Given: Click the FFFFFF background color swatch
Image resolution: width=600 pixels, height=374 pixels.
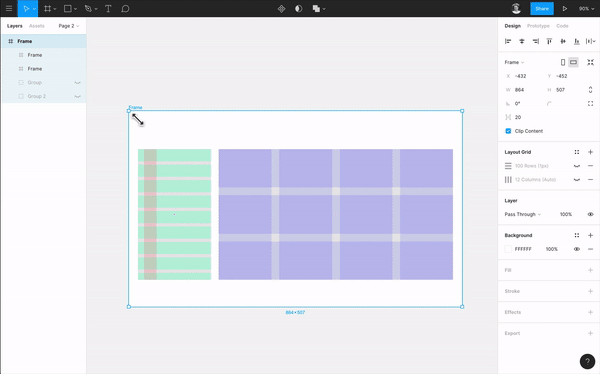Looking at the screenshot, I should coord(508,249).
